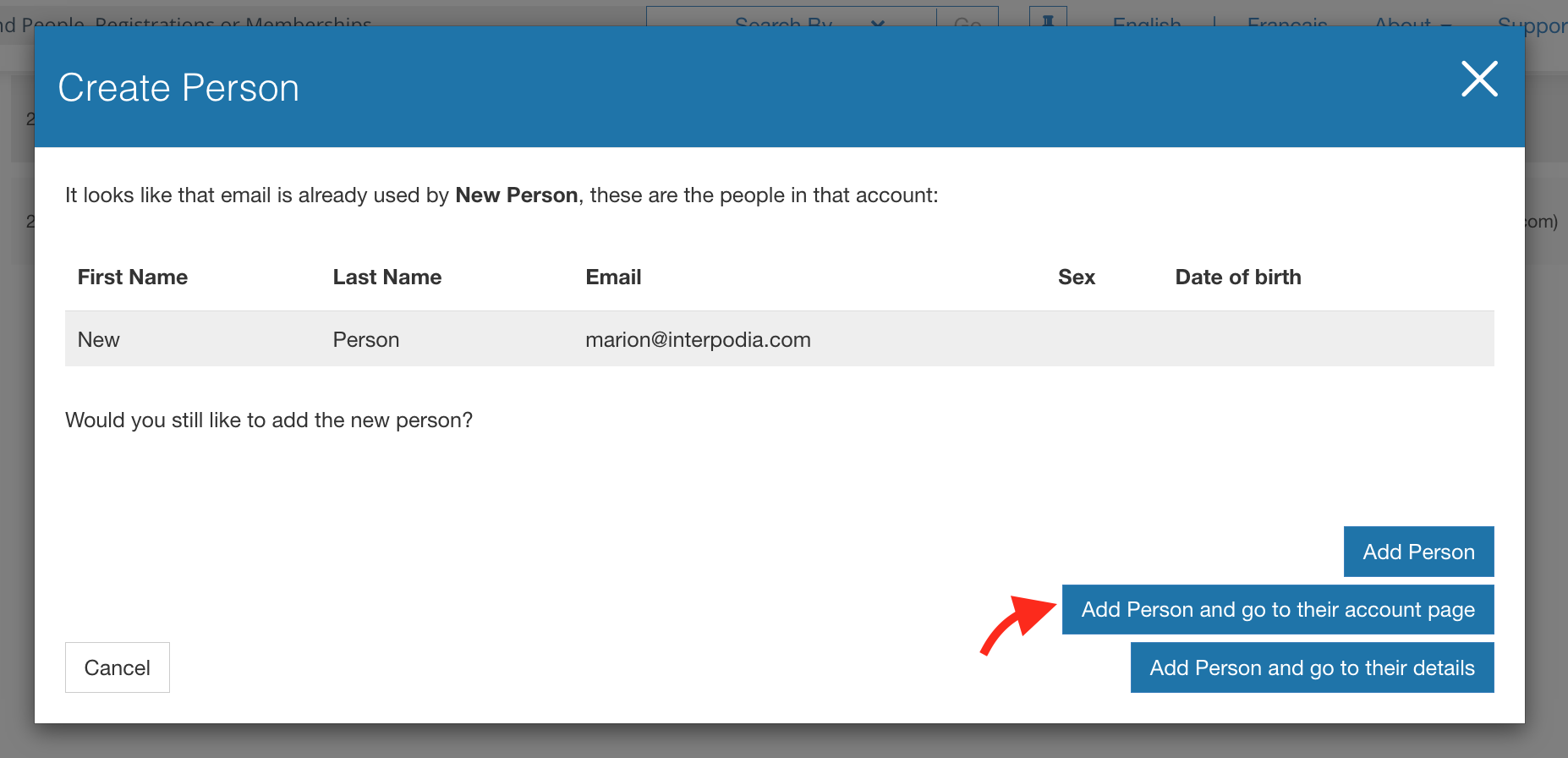Expand the About menu
This screenshot has height=758, width=1568.
pyautogui.click(x=1412, y=22)
